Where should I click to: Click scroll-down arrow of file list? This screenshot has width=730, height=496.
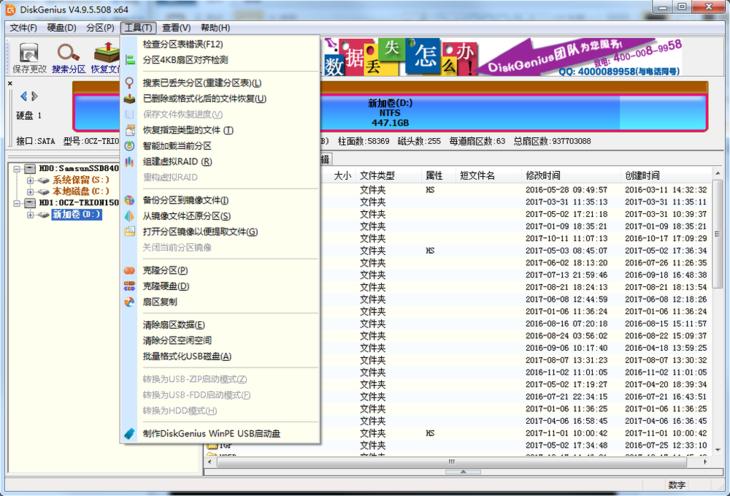point(717,450)
